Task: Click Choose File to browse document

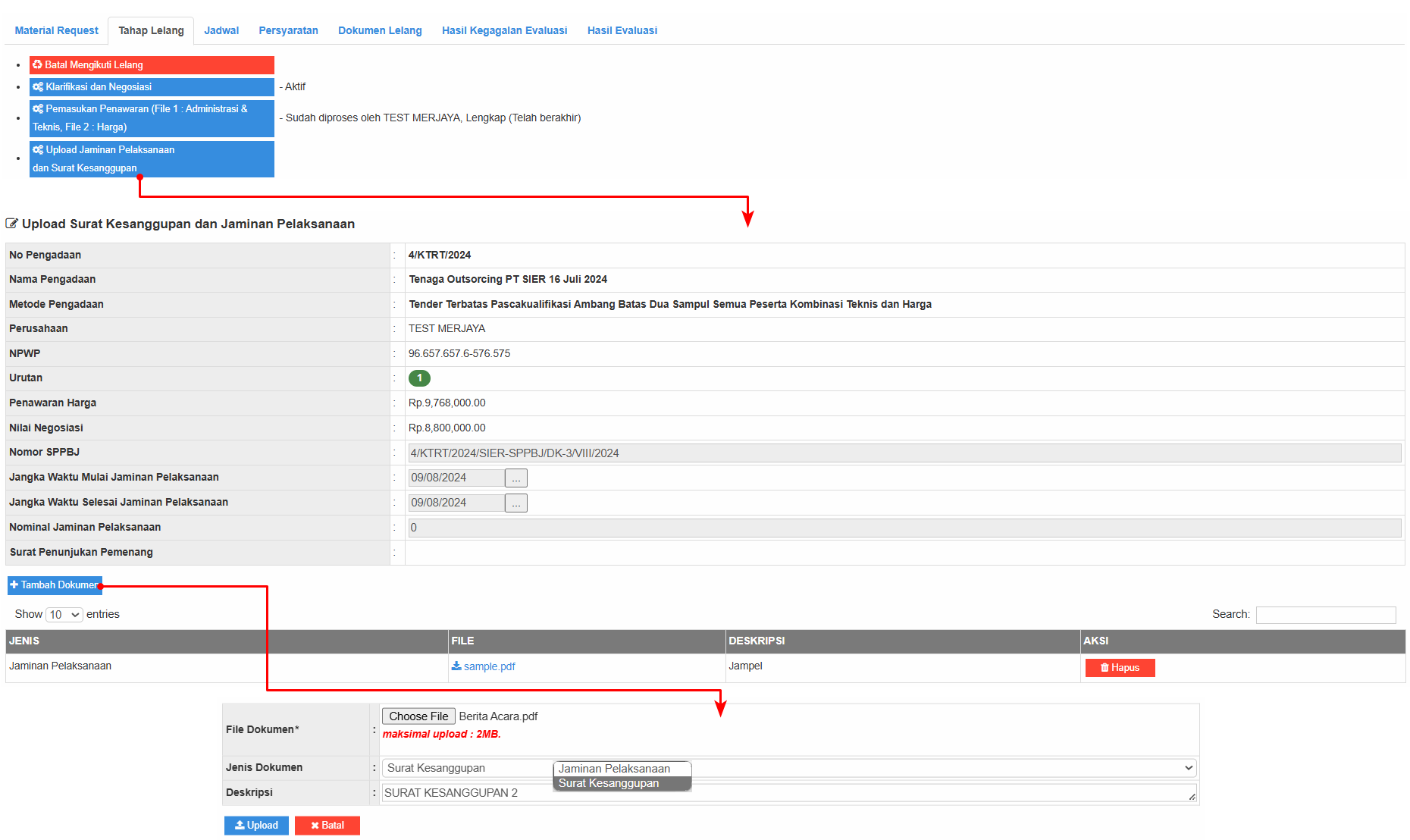Action: tap(418, 716)
